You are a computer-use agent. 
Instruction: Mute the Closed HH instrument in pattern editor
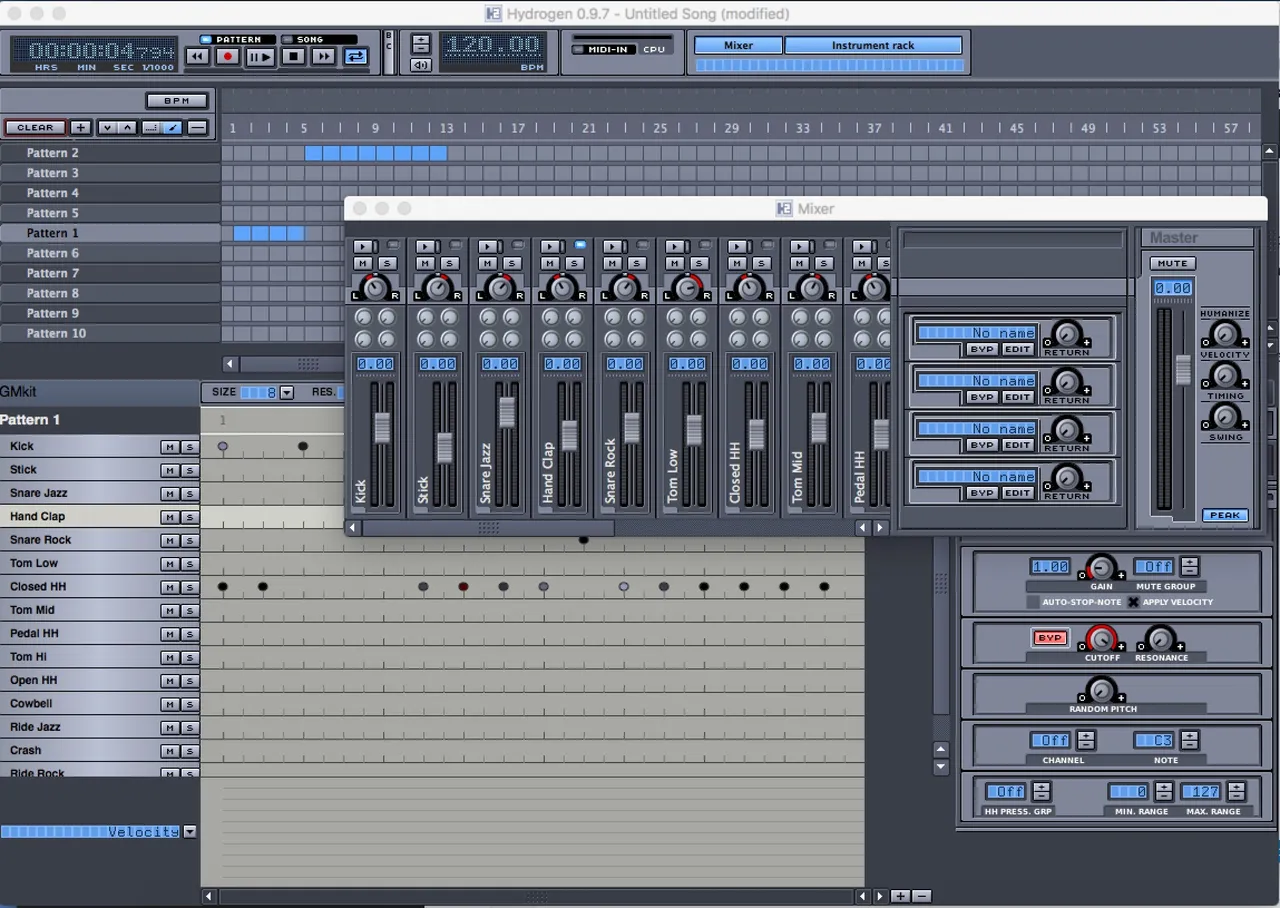(x=170, y=587)
